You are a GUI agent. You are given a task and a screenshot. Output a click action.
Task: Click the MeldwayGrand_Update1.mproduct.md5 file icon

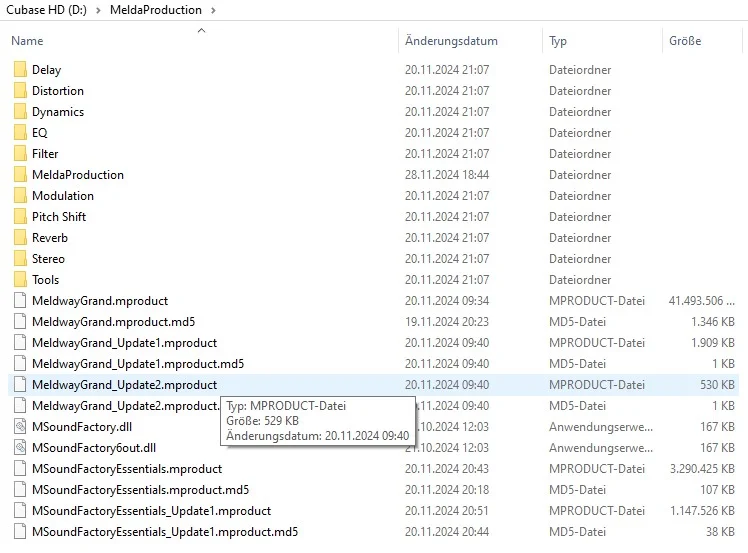click(x=20, y=364)
